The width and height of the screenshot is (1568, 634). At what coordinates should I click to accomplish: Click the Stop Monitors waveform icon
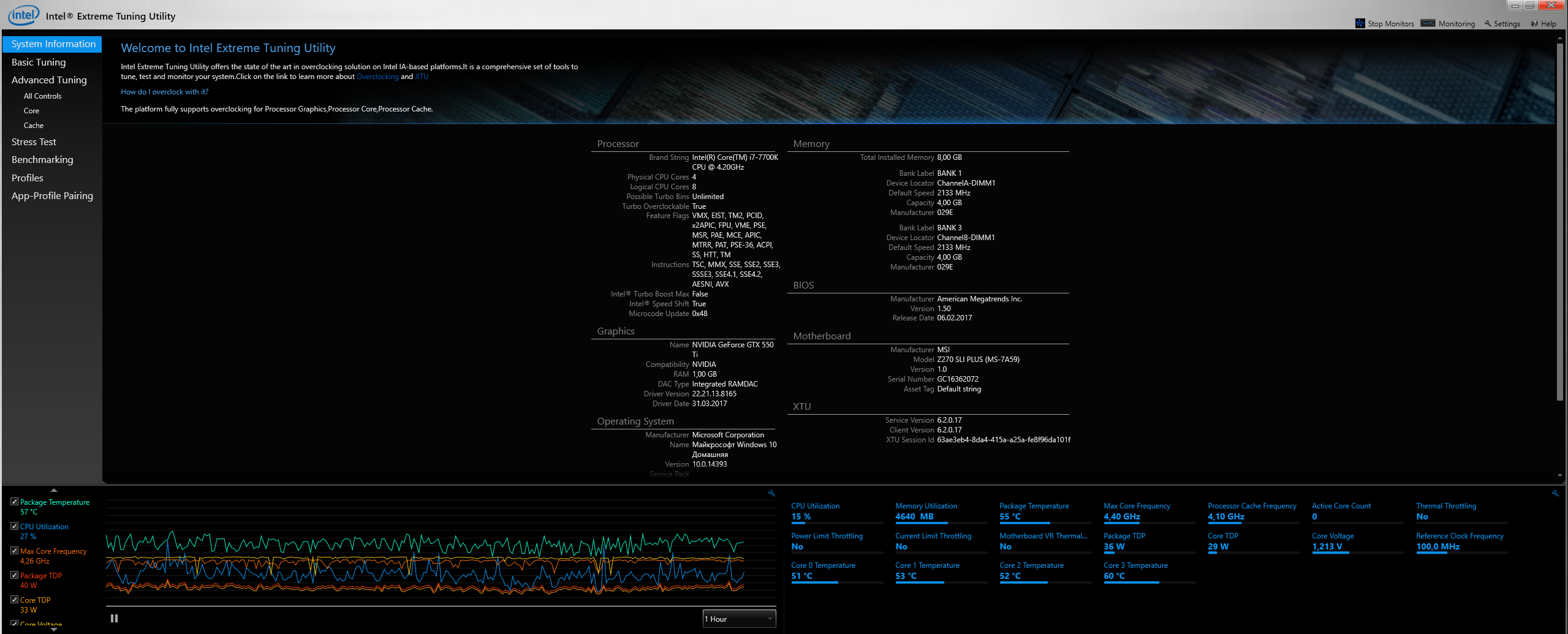[x=1360, y=23]
